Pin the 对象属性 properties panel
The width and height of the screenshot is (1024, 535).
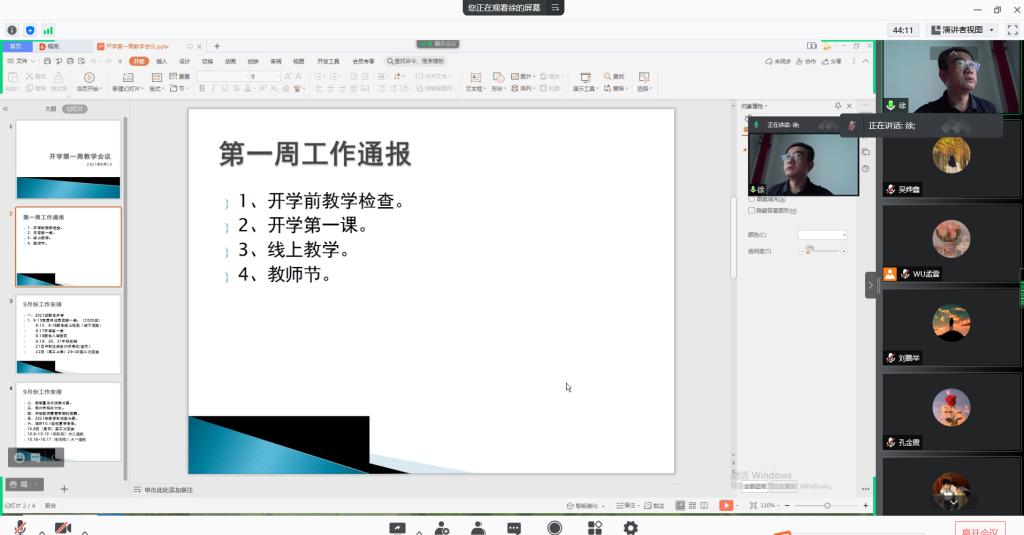click(838, 106)
